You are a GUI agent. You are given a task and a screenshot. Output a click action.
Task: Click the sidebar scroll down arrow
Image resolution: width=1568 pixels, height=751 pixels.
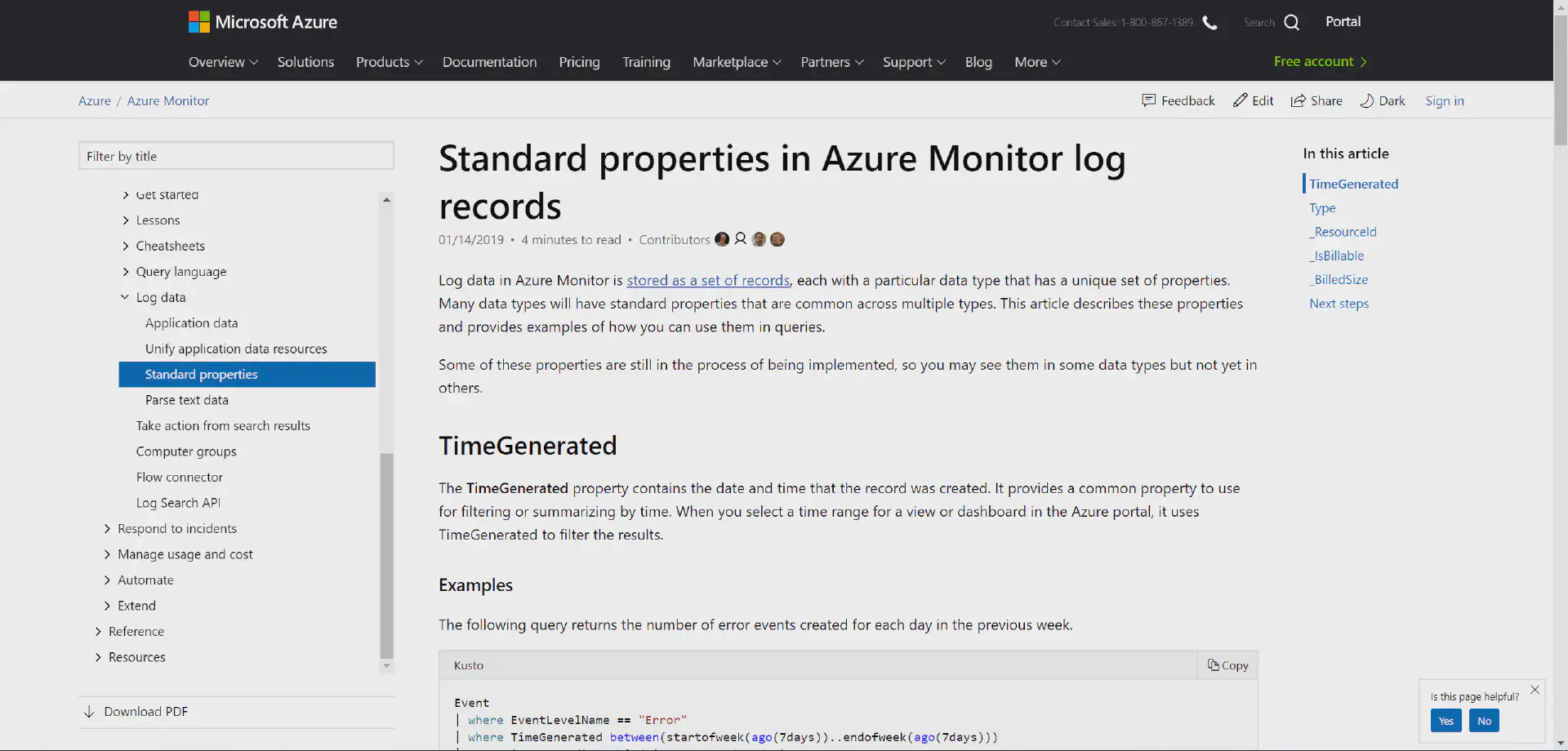[386, 666]
